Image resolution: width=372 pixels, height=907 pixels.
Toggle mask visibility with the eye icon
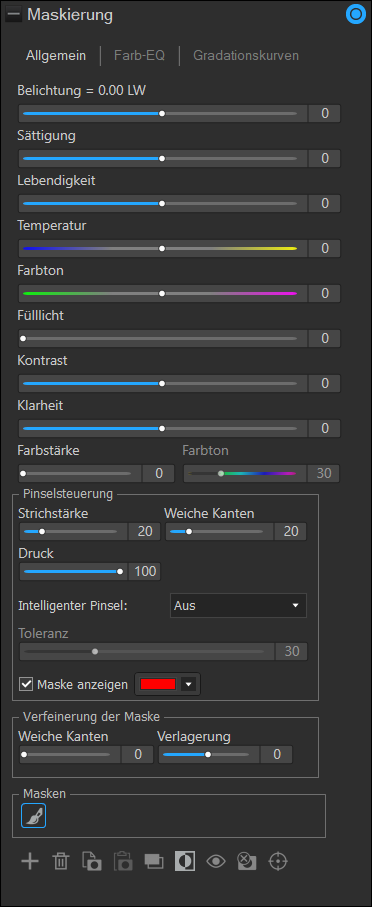pyautogui.click(x=216, y=861)
